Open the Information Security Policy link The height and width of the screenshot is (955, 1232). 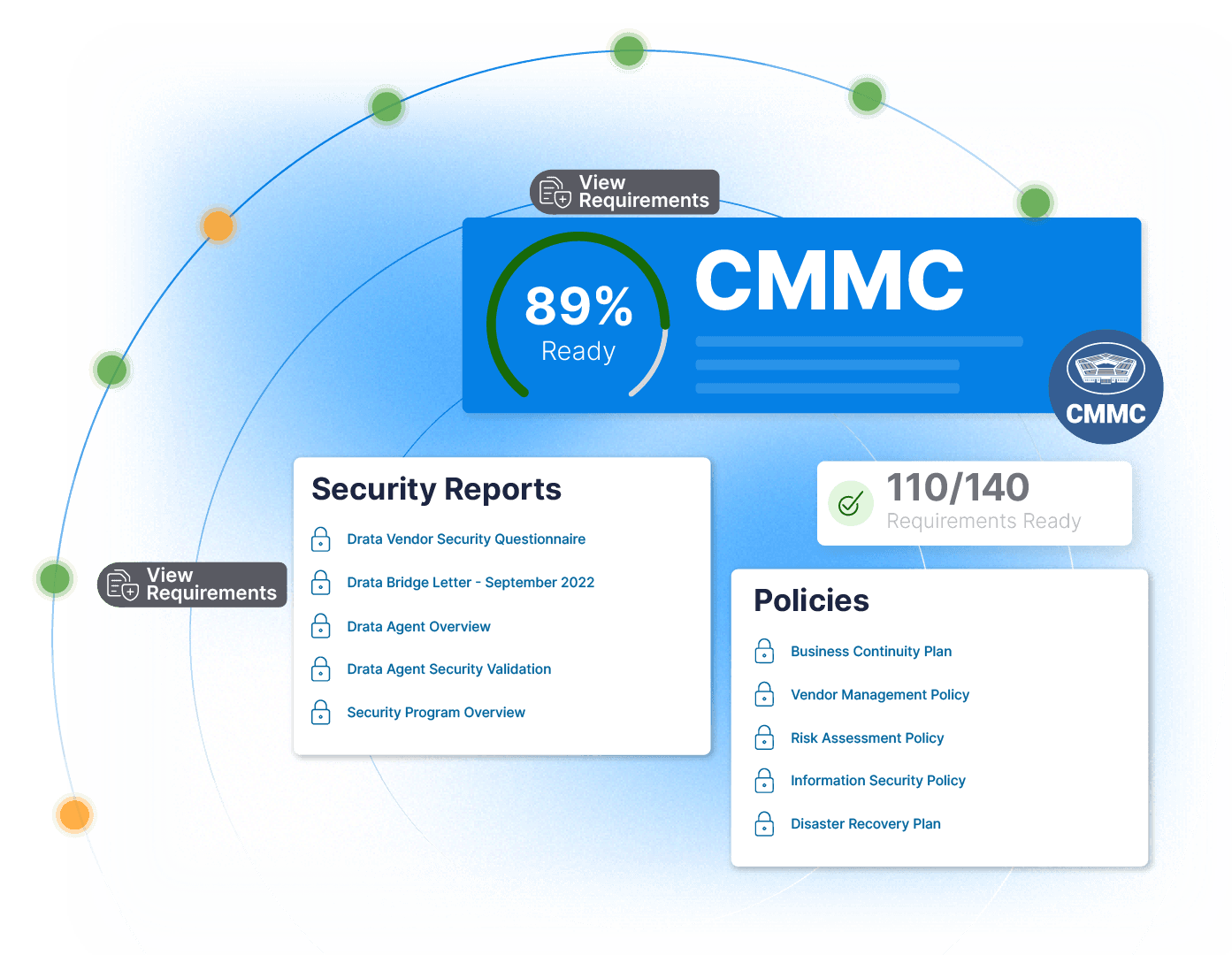click(877, 781)
